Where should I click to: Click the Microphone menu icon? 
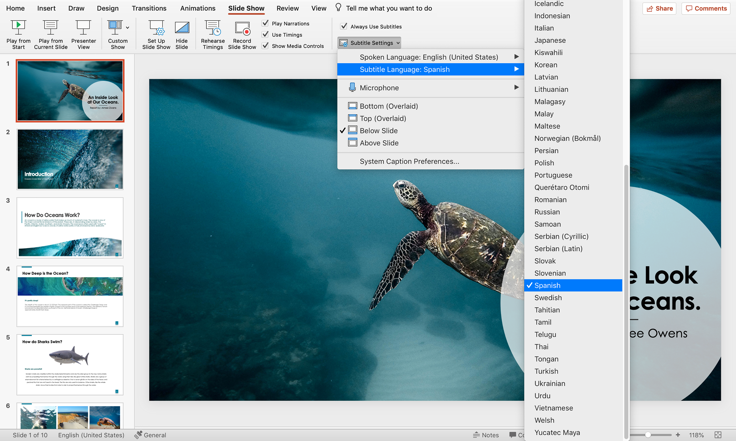point(352,87)
